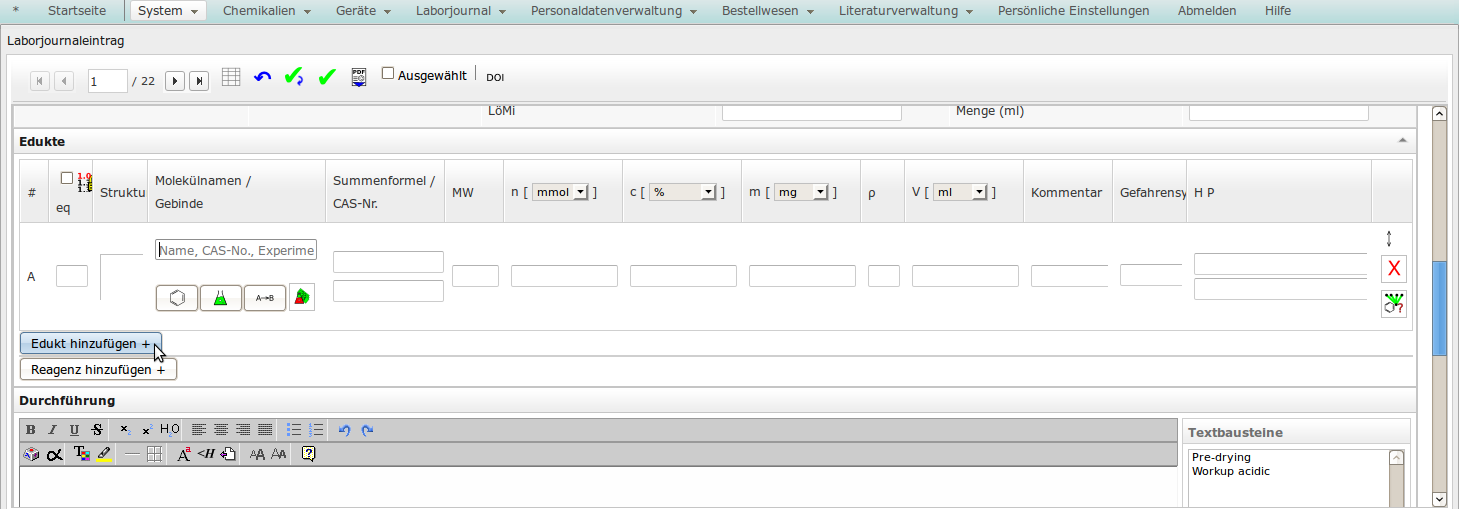Toggle bold formatting in Durchführung editor
Screen dimensions: 1459x509
[31, 430]
